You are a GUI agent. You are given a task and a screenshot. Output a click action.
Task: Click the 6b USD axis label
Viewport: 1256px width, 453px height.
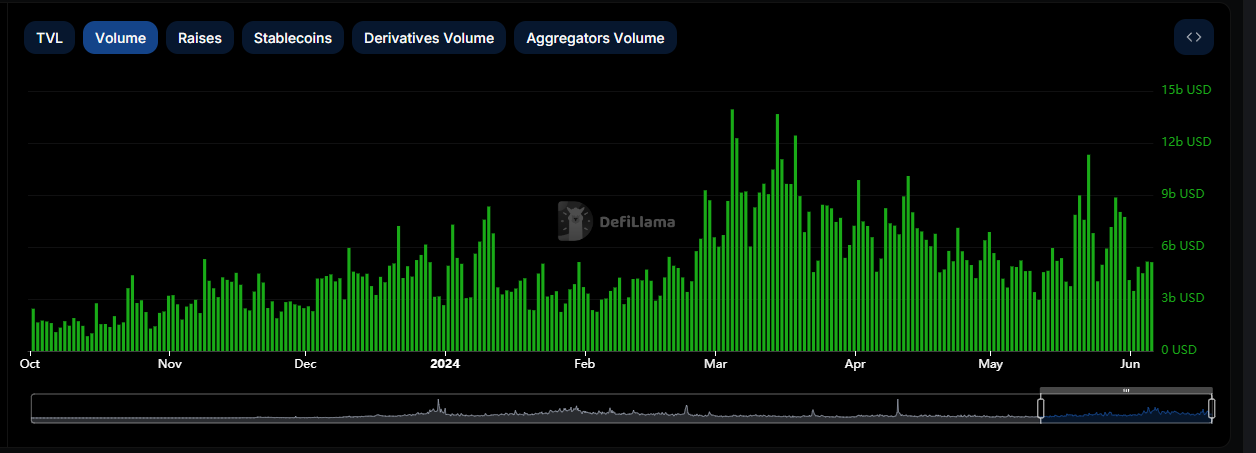(1182, 246)
